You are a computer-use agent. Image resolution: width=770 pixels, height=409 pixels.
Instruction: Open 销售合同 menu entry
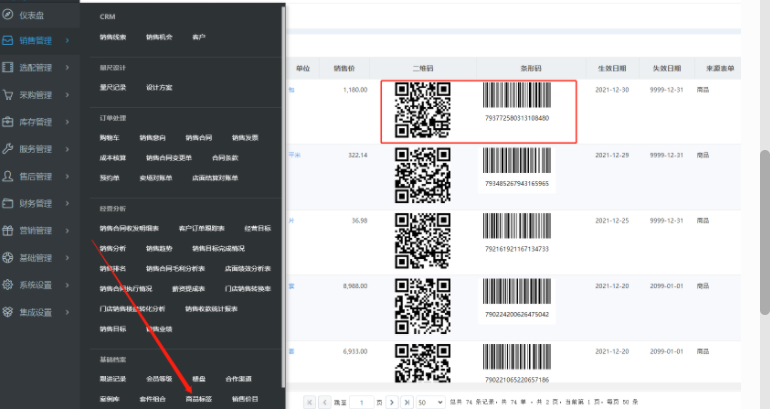click(x=199, y=138)
